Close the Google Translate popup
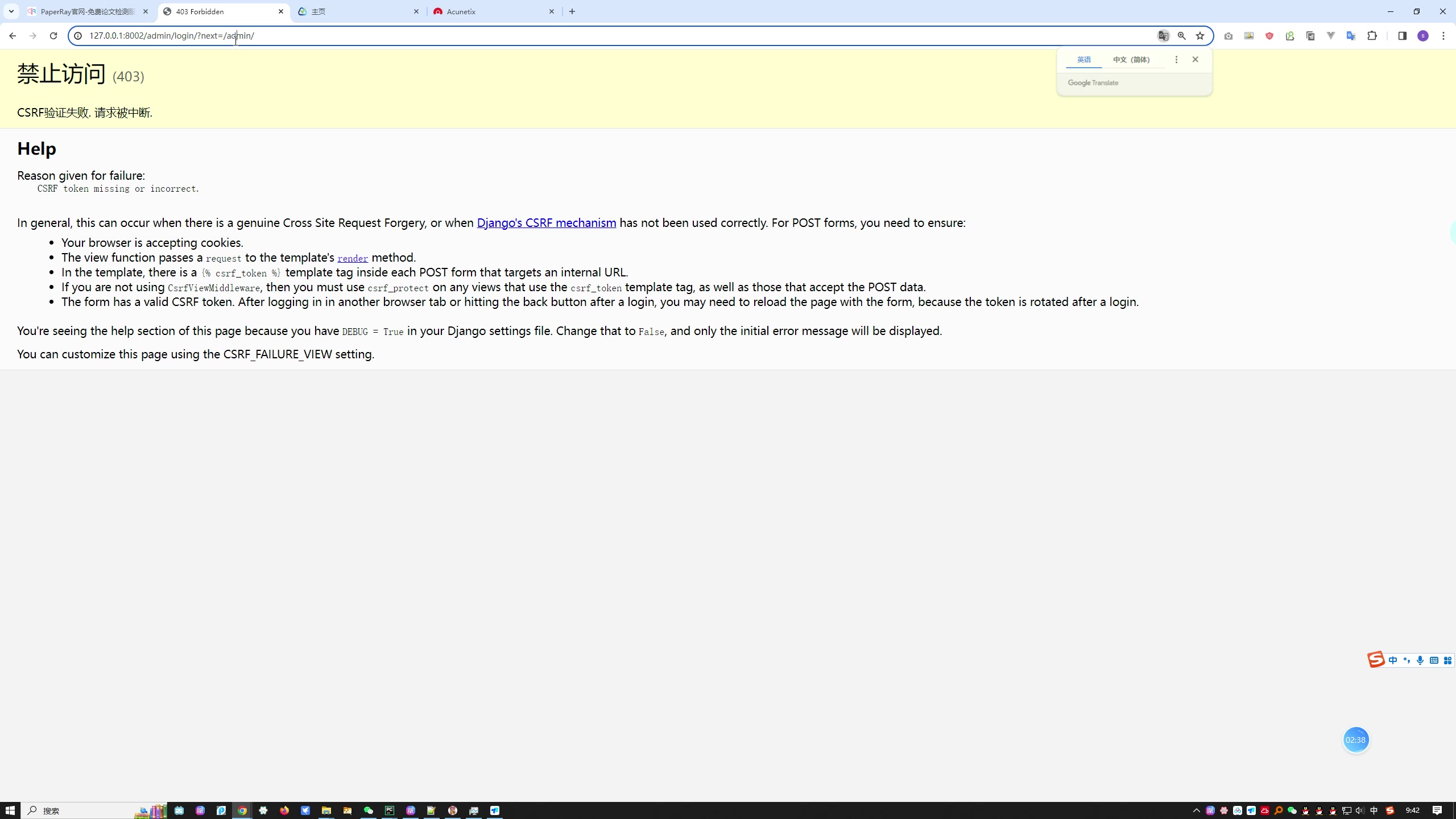This screenshot has height=819, width=1456. click(1195, 59)
